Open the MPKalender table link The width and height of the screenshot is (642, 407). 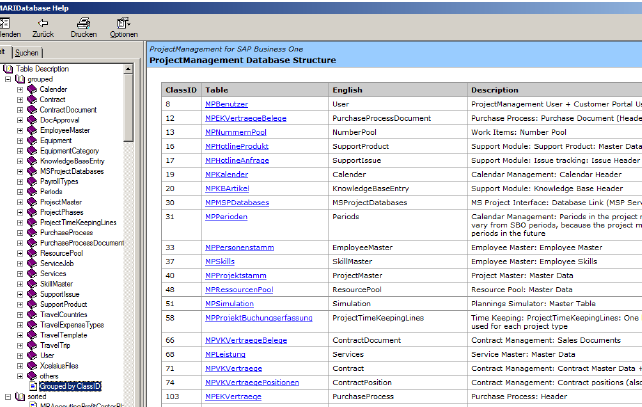click(227, 174)
